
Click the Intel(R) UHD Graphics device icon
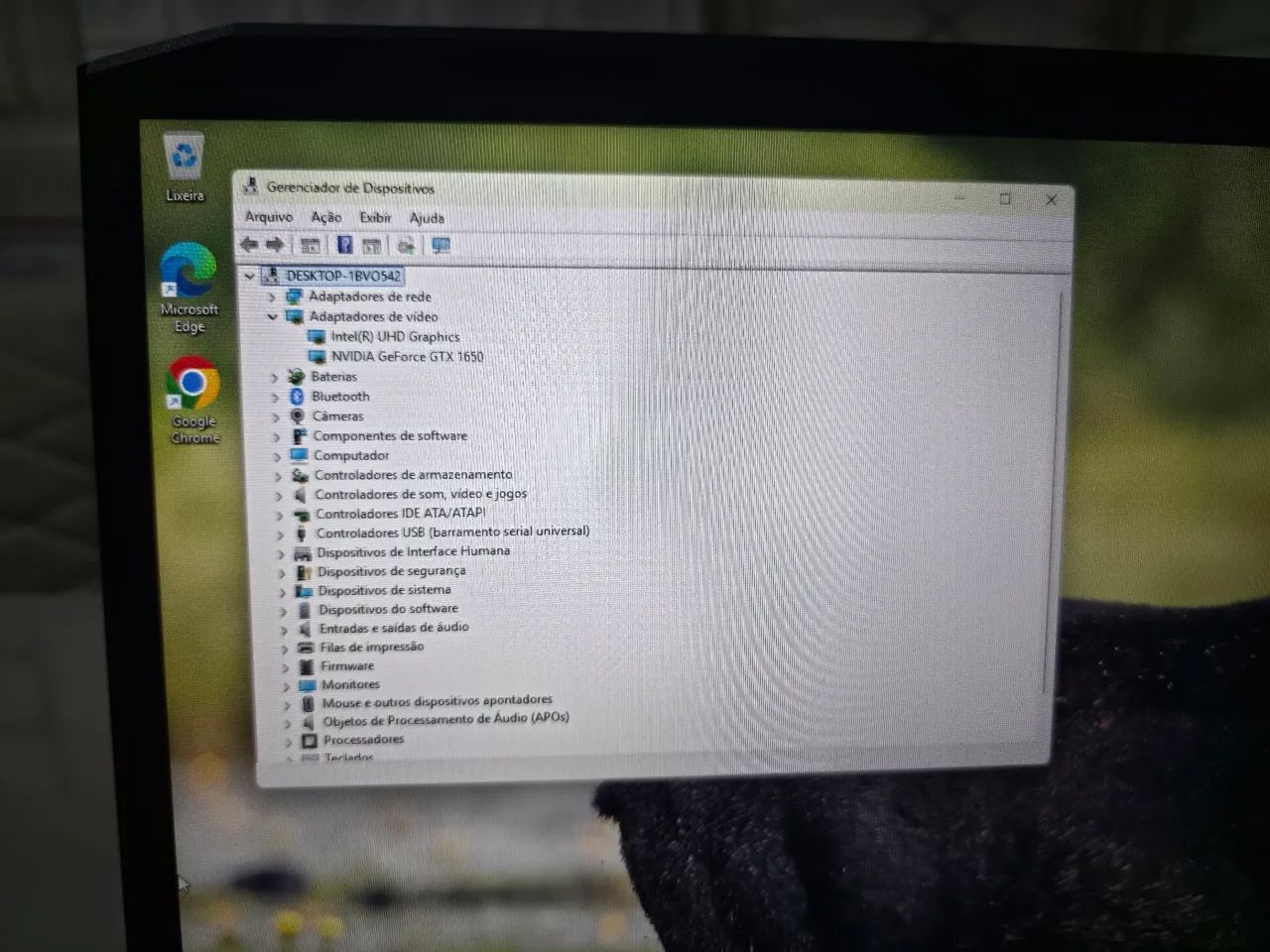pyautogui.click(x=317, y=336)
